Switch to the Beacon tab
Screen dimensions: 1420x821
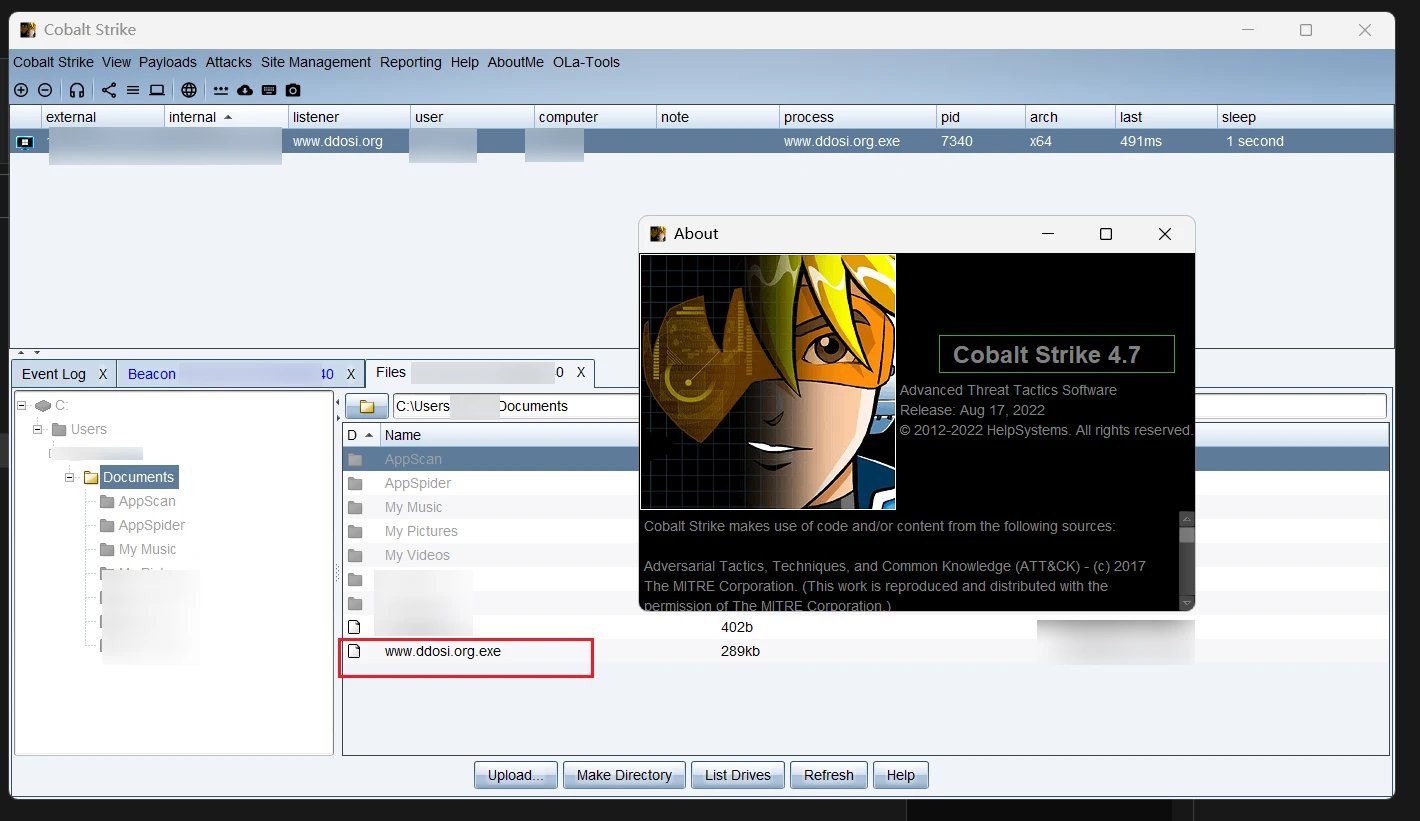click(x=152, y=374)
